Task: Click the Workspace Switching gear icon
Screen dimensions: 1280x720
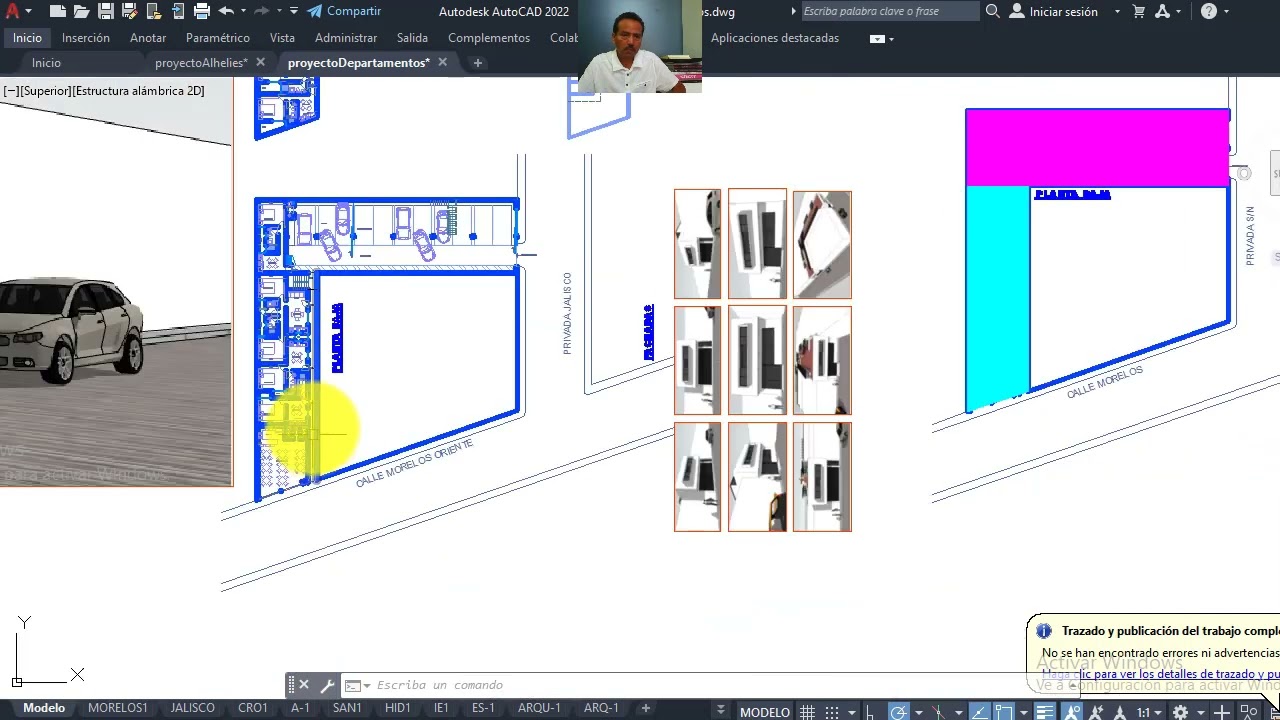Action: (x=1180, y=712)
